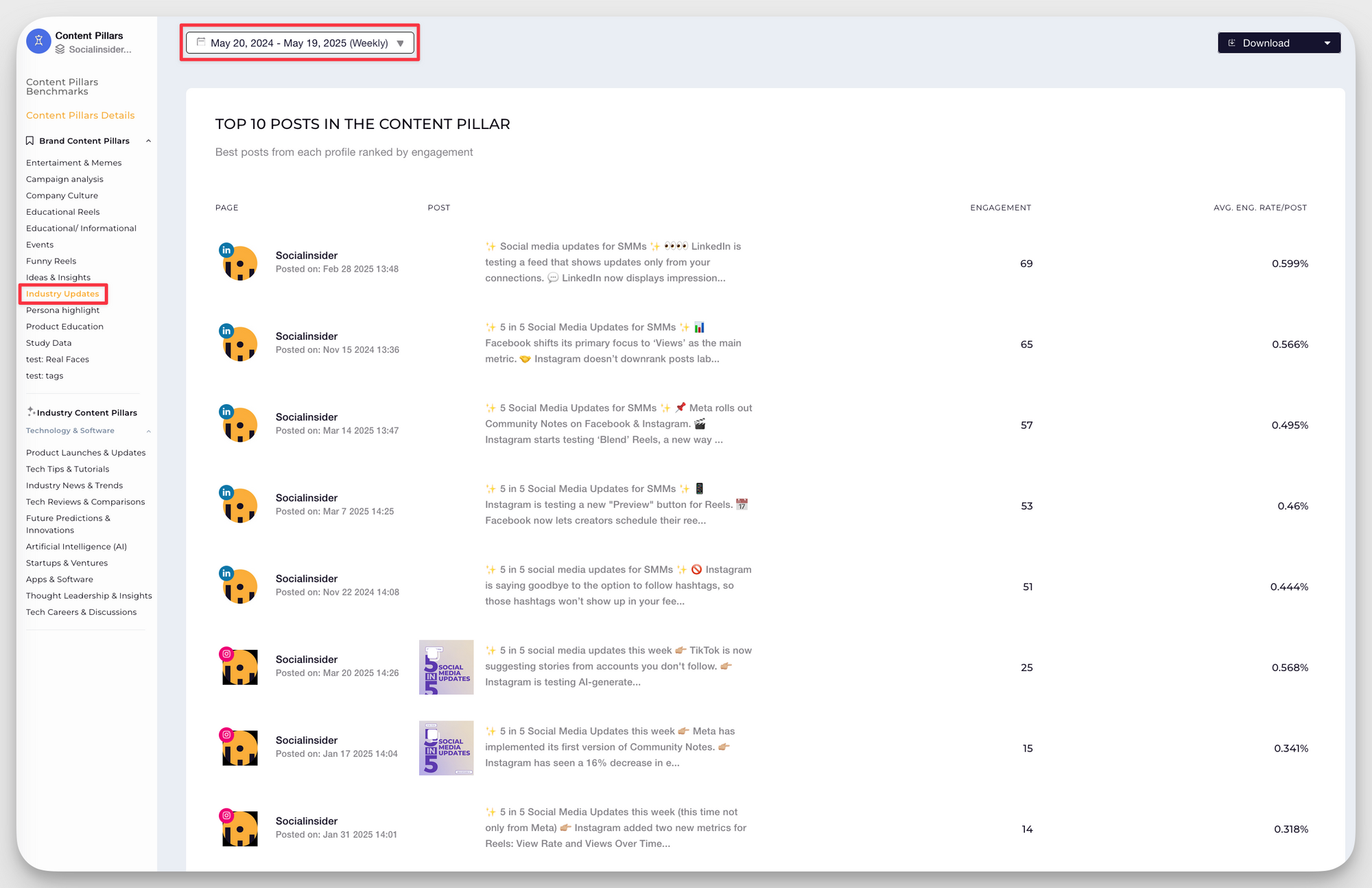Click the Instagram avatar for Jan 17 2025 post
Viewport: 1372px width, 888px height.
pyautogui.click(x=238, y=747)
